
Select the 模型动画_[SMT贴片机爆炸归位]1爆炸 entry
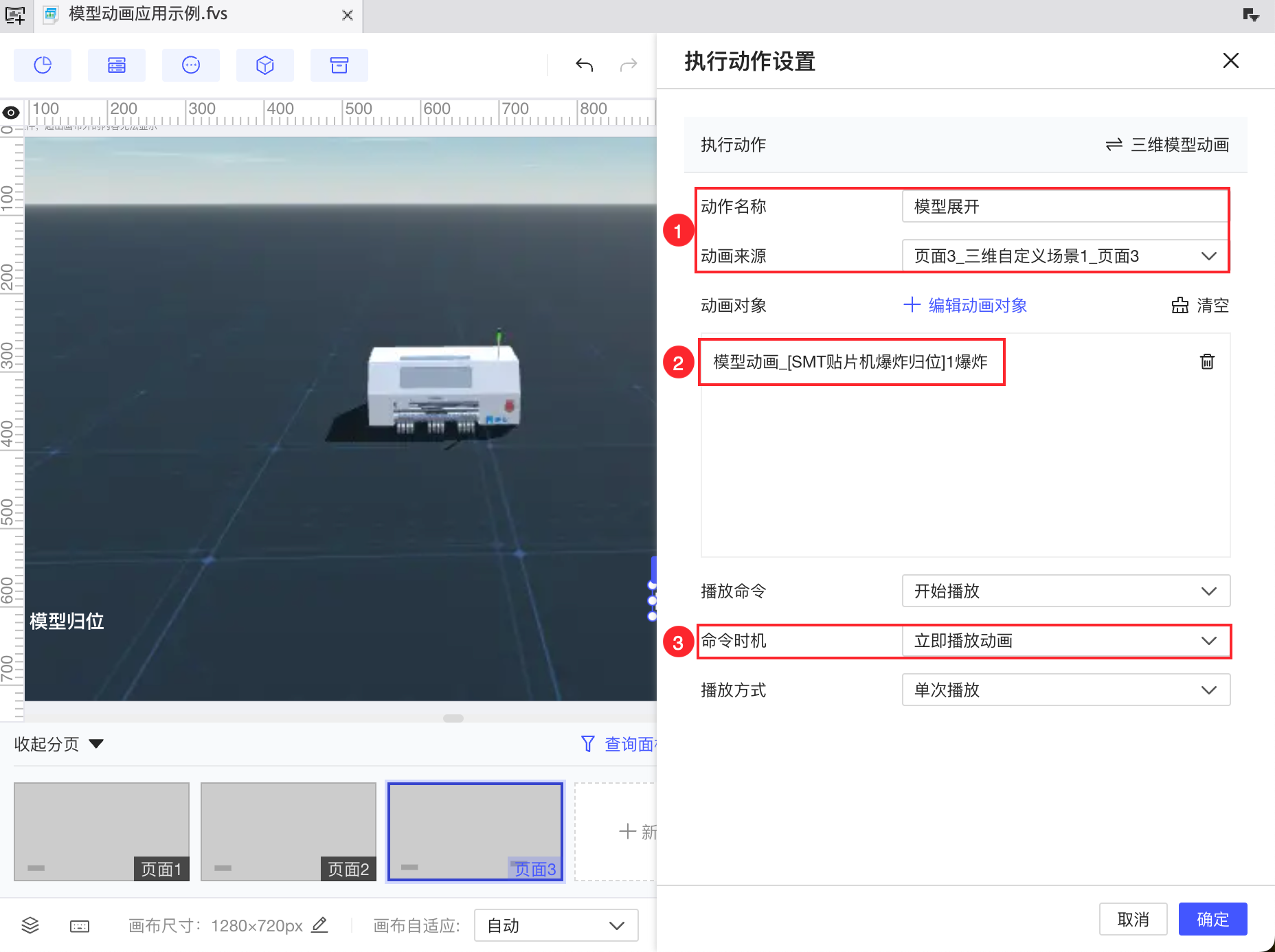click(850, 362)
